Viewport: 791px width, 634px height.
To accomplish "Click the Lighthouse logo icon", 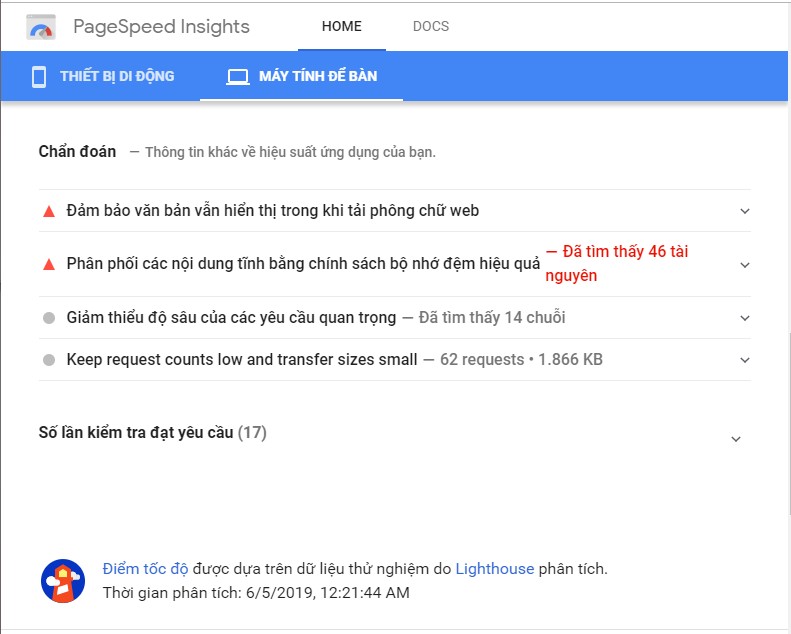I will click(x=63, y=581).
